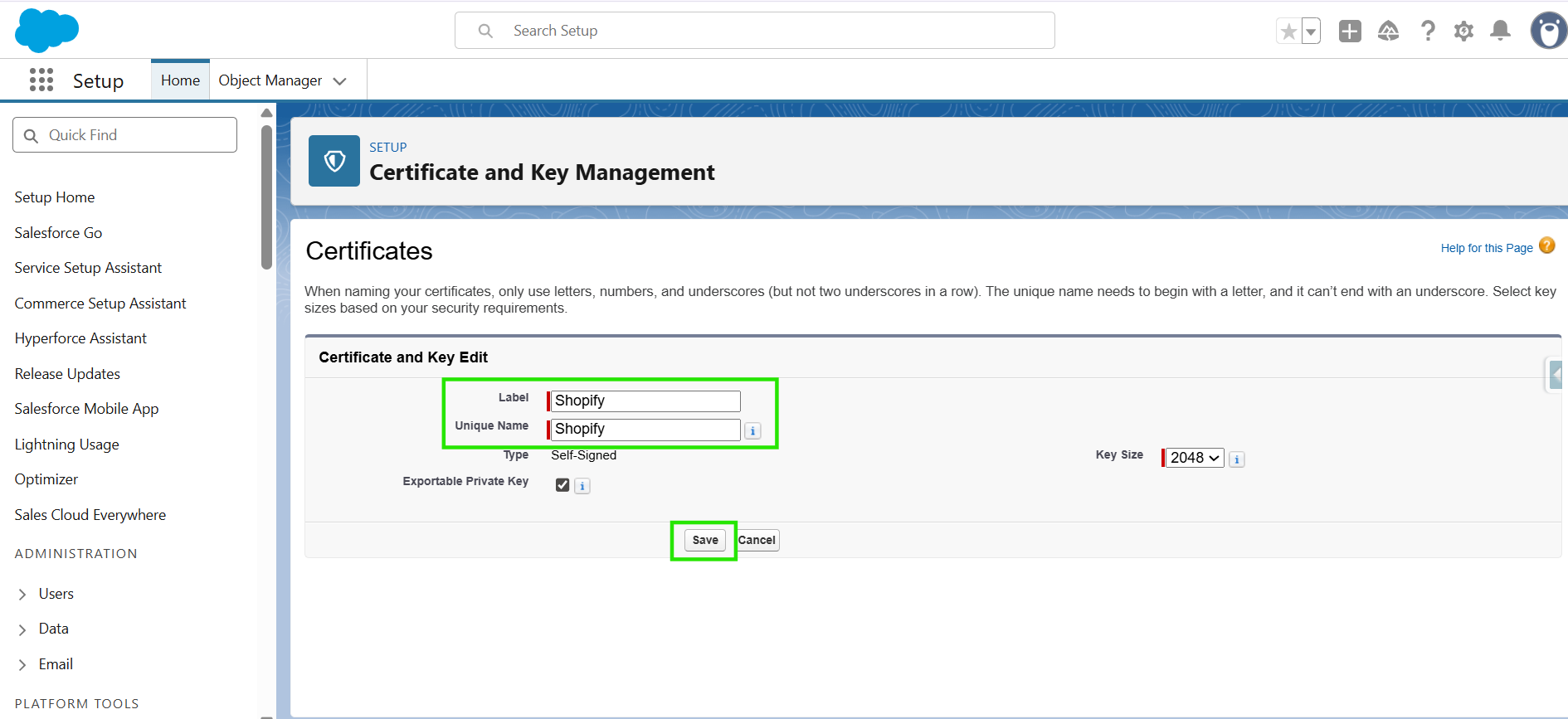The width and height of the screenshot is (1568, 719).
Task: Click the Key Size info icon
Action: tap(1236, 459)
